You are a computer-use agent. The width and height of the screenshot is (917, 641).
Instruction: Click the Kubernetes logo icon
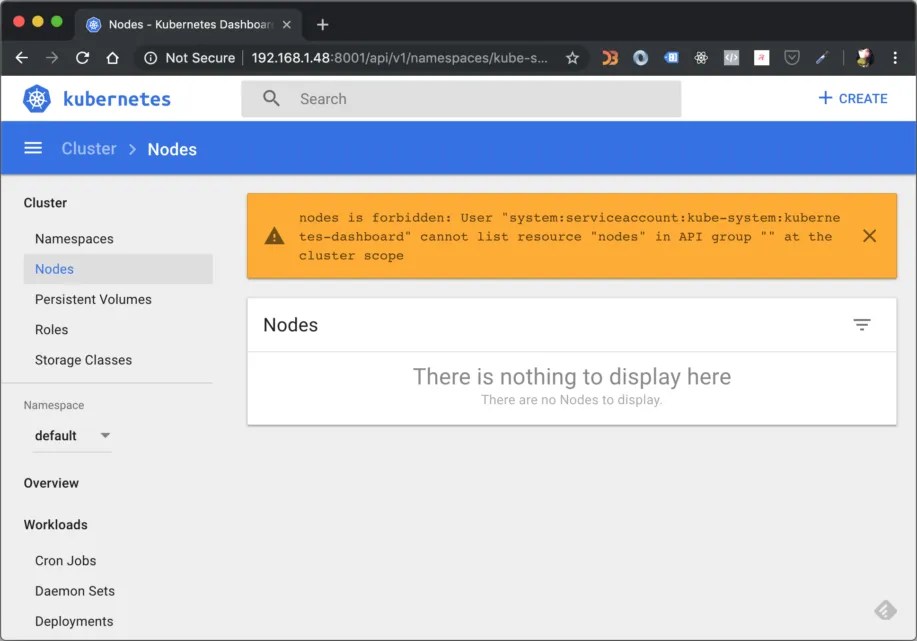(x=36, y=98)
